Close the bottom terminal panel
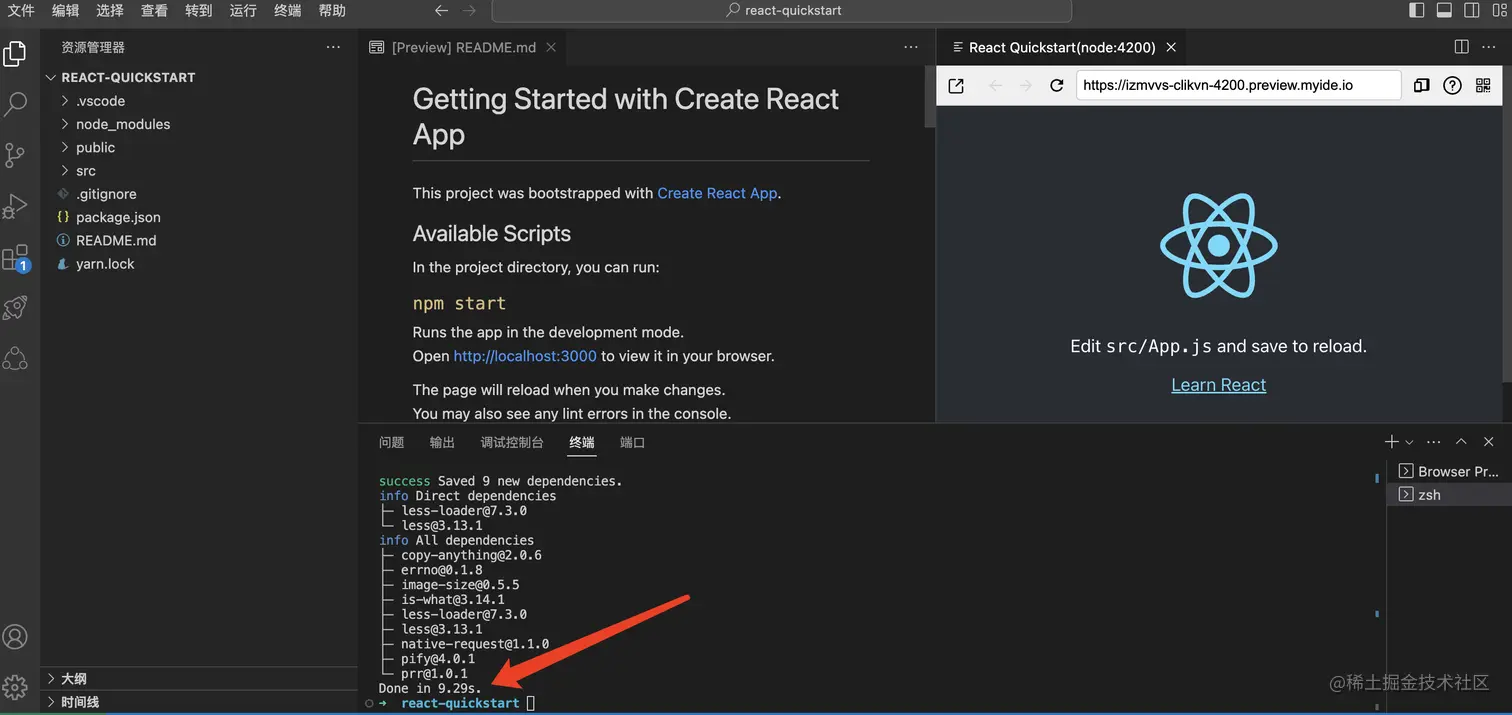This screenshot has height=715, width=1512. click(1489, 442)
